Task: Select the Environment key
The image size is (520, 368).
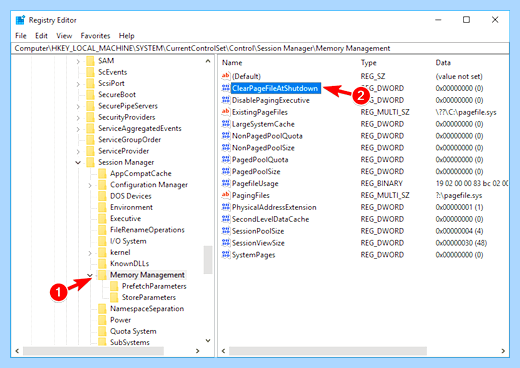Action: tap(131, 207)
